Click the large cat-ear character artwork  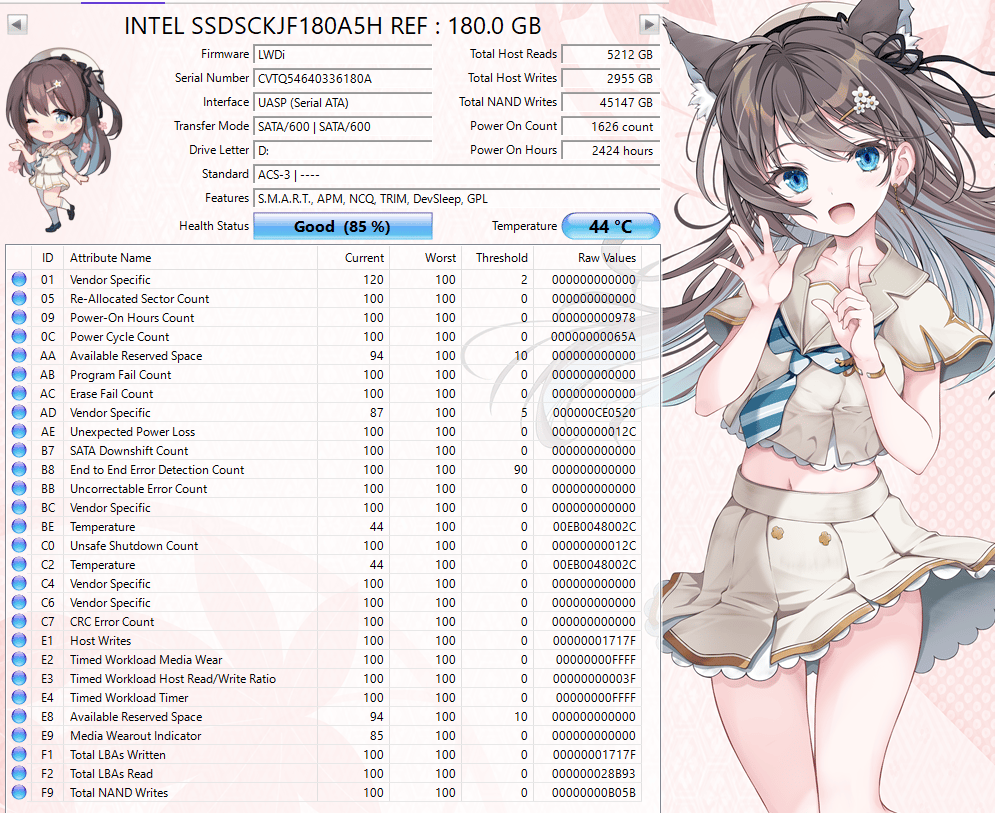click(828, 406)
